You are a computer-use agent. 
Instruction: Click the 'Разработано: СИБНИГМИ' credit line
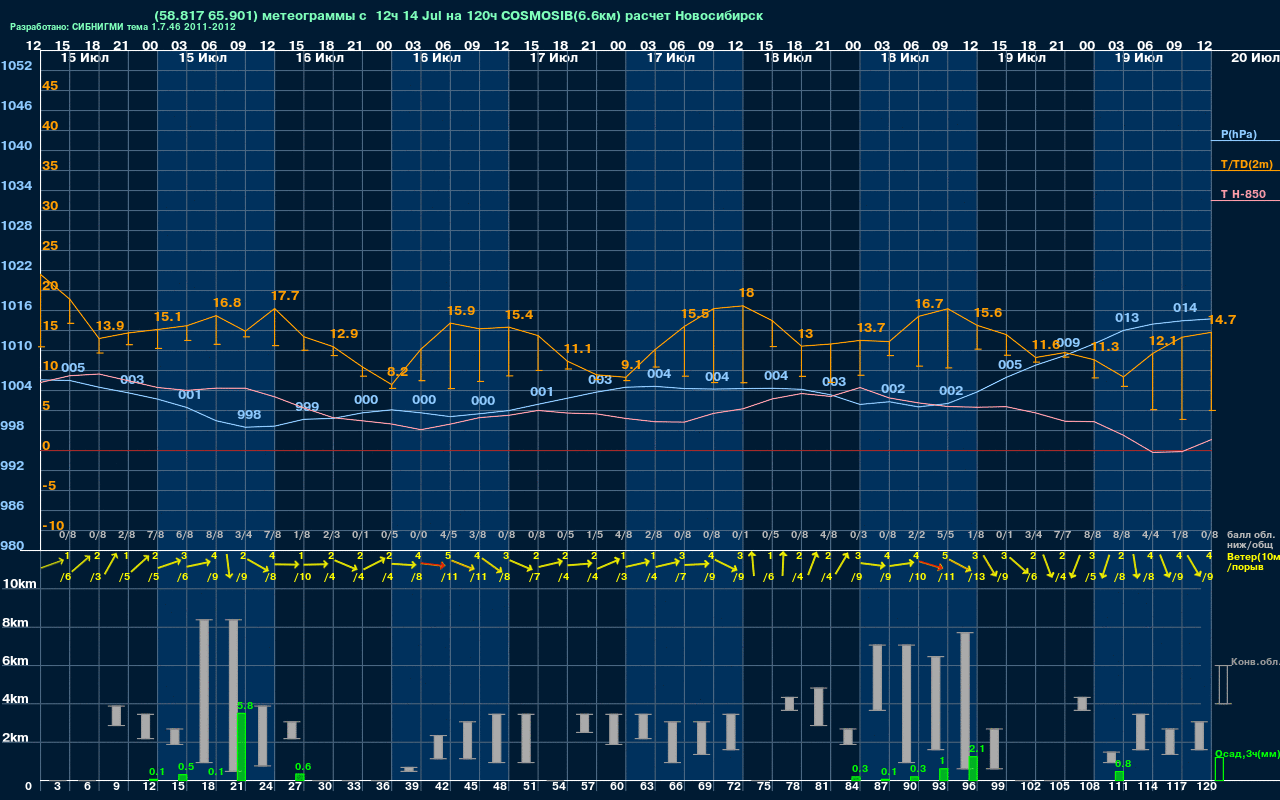pyautogui.click(x=123, y=27)
